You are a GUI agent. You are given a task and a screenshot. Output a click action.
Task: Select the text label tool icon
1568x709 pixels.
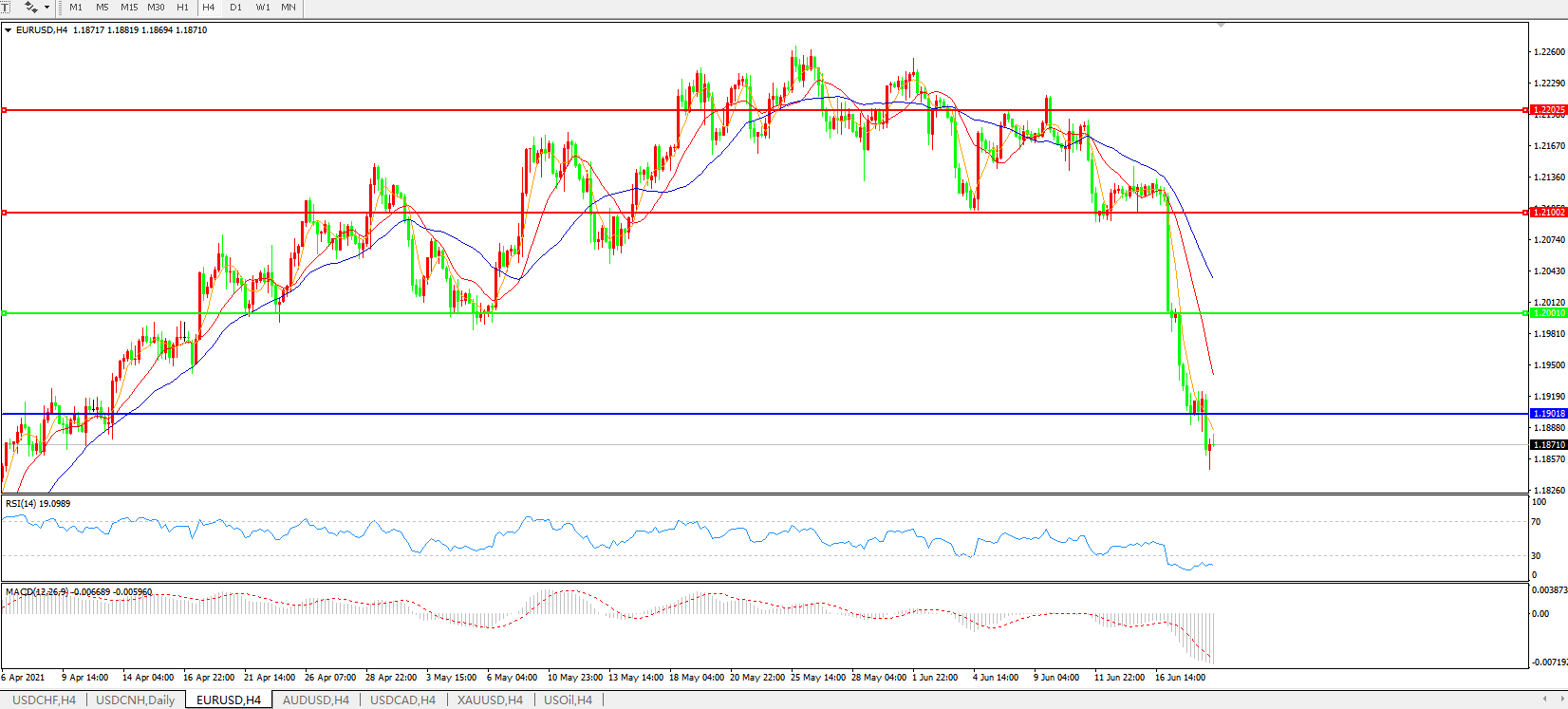click(x=6, y=7)
